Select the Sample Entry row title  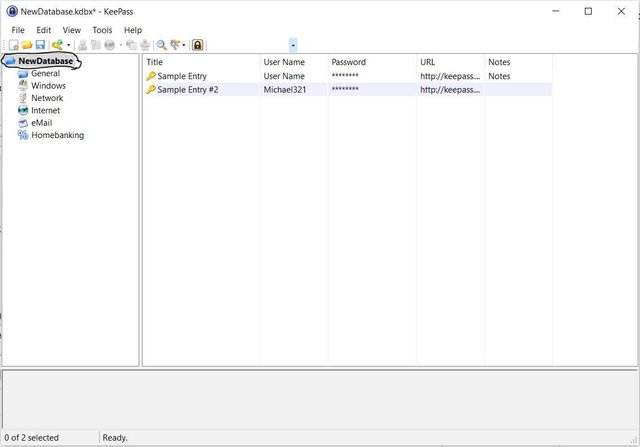pos(182,76)
